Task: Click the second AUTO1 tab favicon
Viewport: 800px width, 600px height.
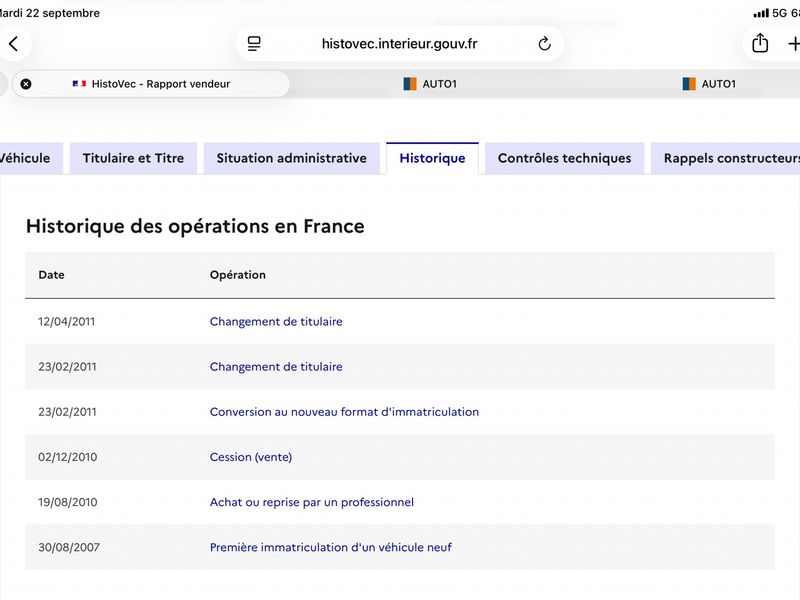Action: click(x=689, y=84)
